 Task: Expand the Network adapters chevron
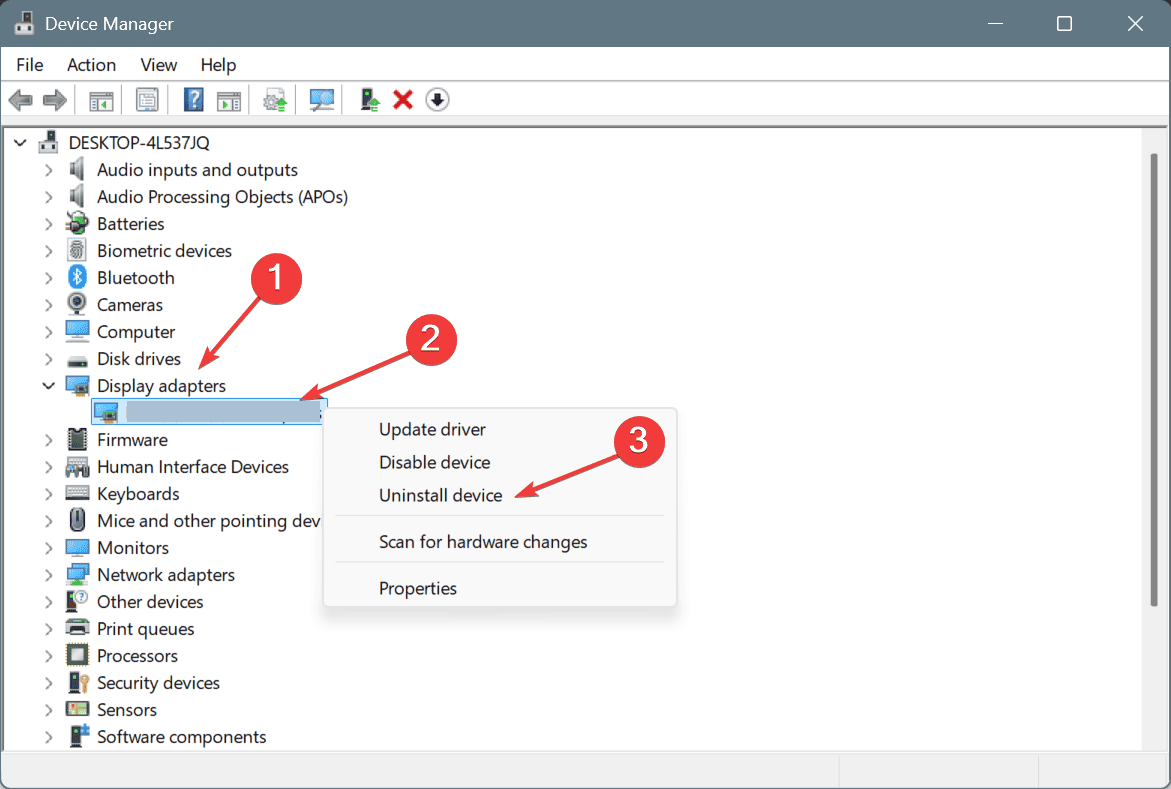point(49,575)
